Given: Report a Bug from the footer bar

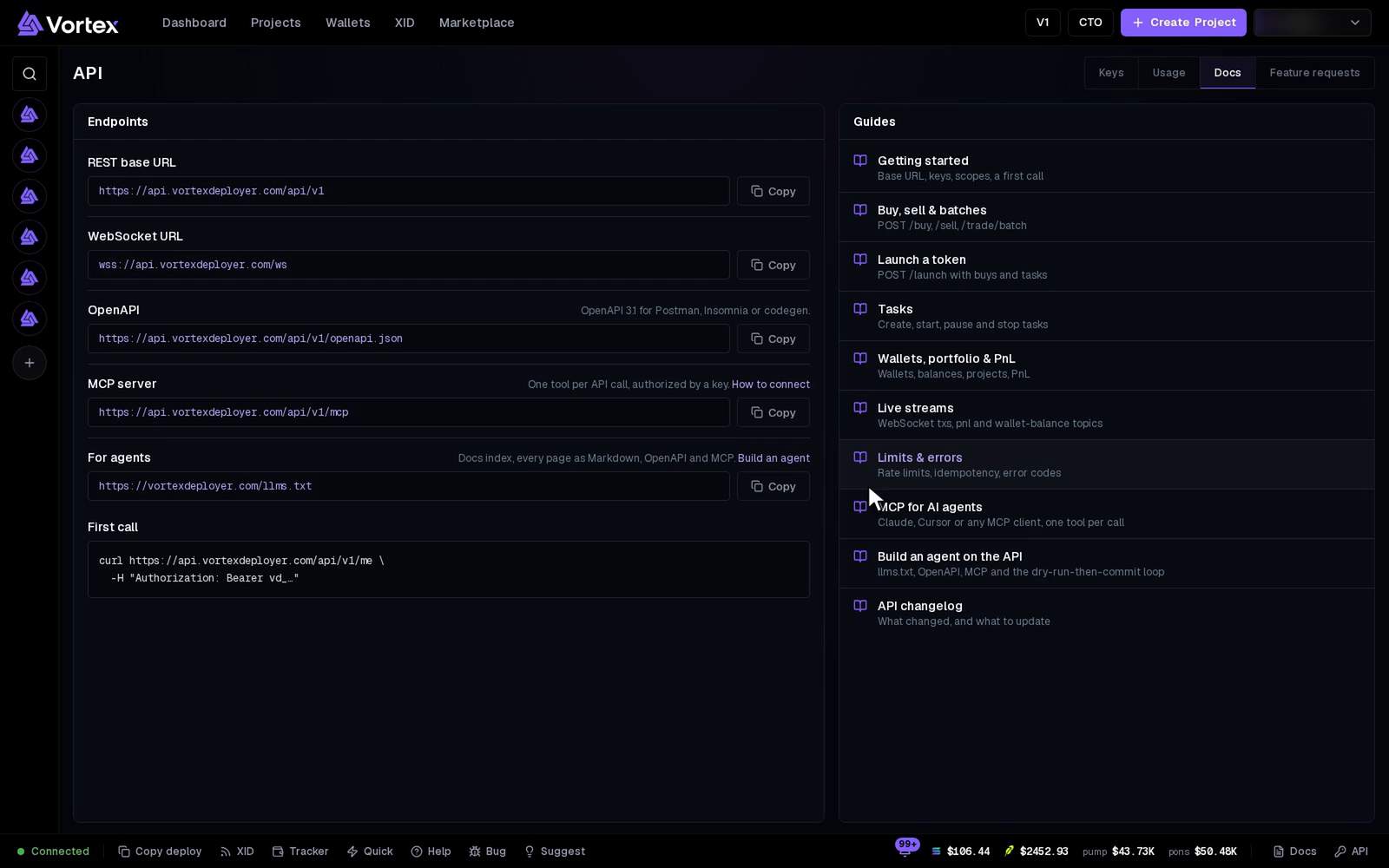Looking at the screenshot, I should (x=487, y=852).
